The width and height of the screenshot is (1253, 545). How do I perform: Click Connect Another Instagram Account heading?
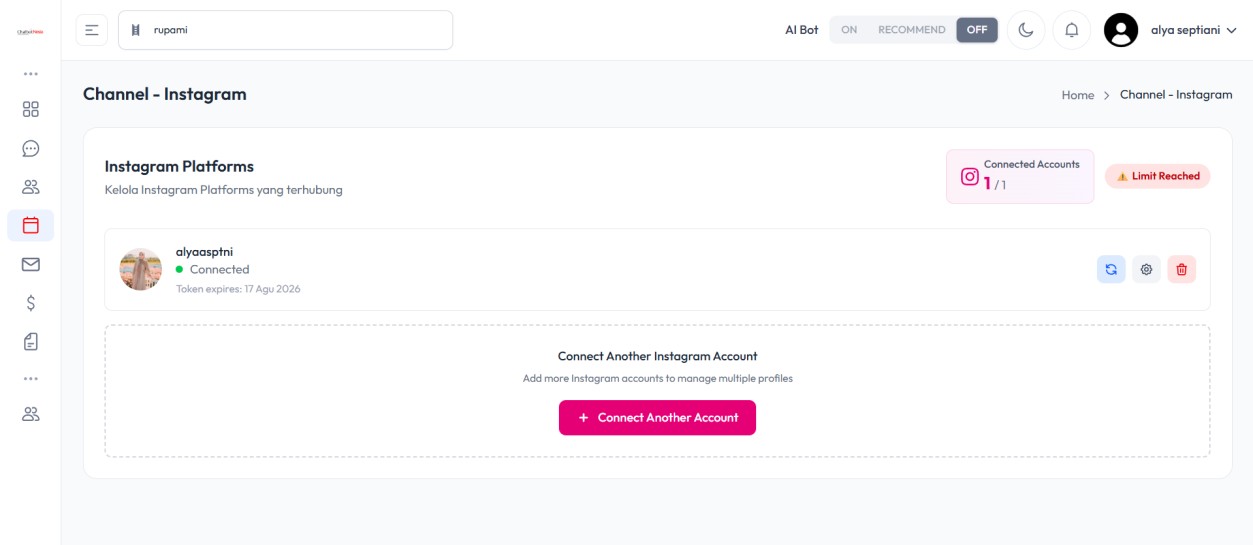click(657, 356)
